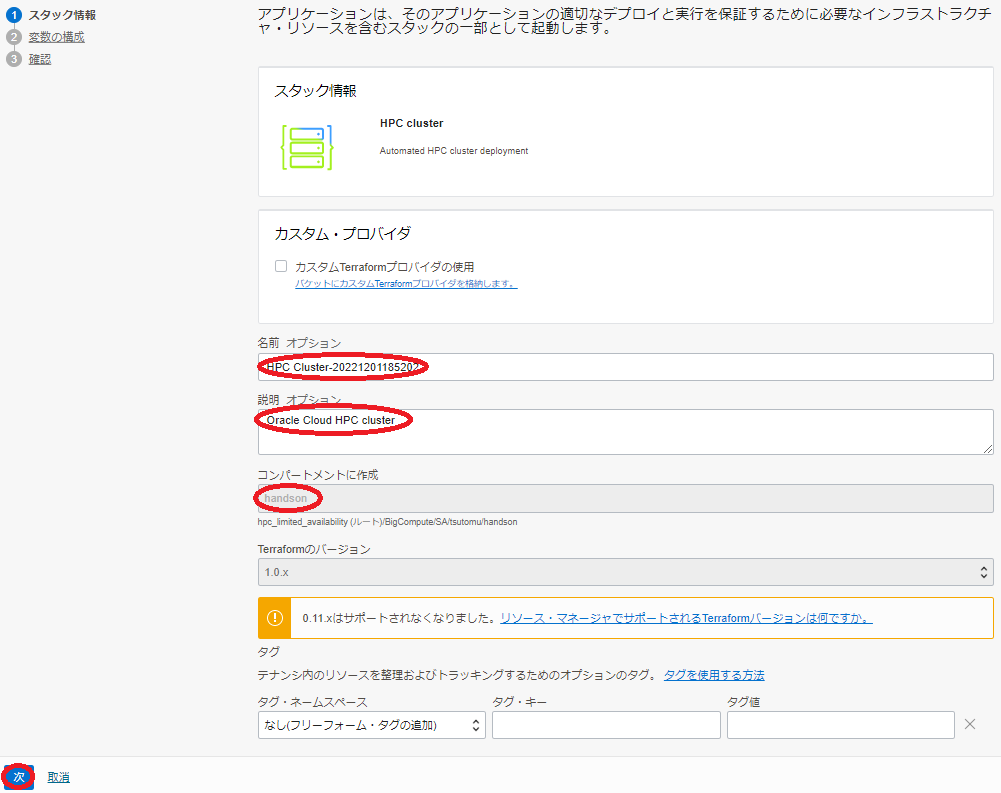Click step 1 circle for スタック情報
The width and height of the screenshot is (1001, 793).
pos(14,15)
